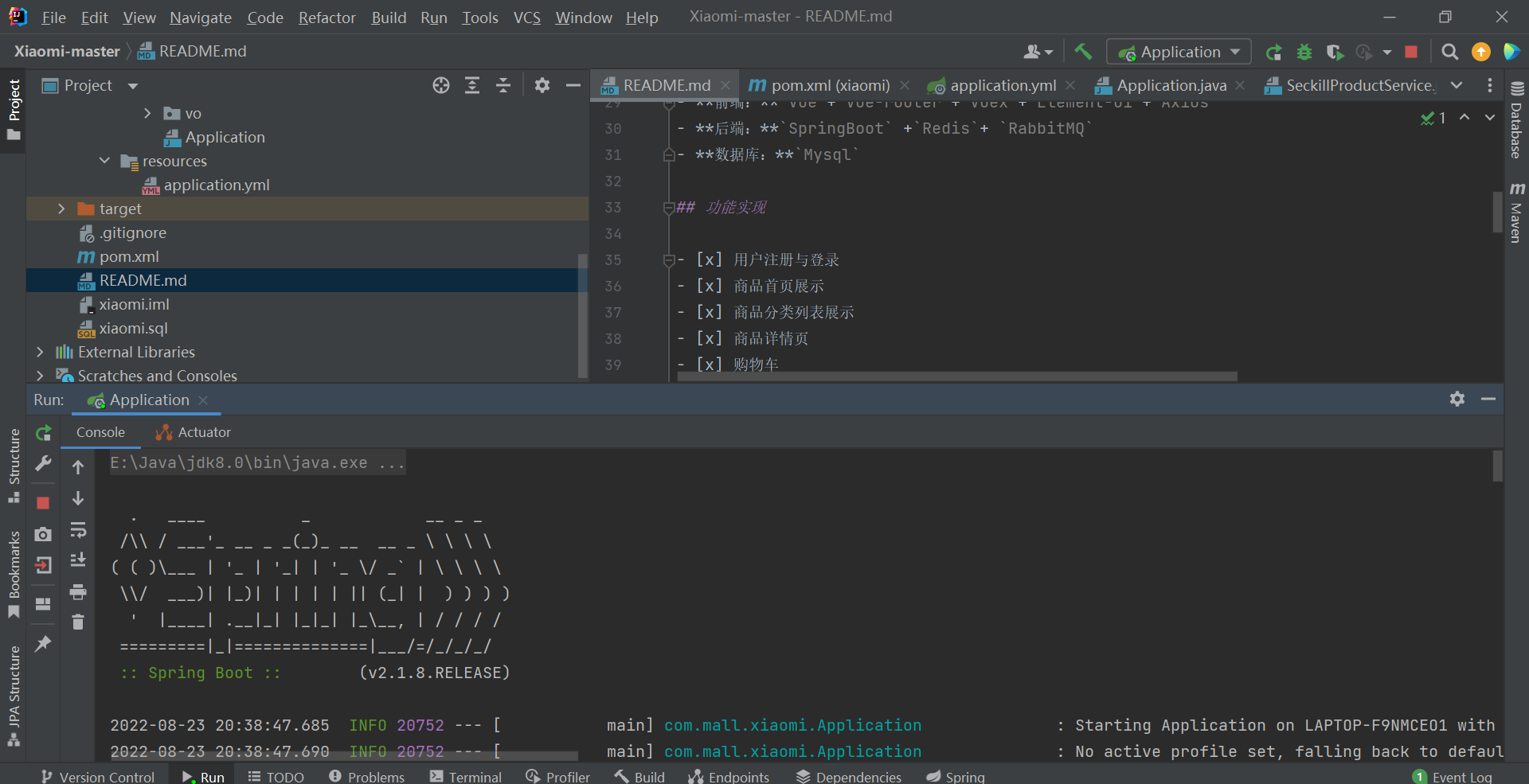
Task: Go to next highlighted problem arrow in editor
Action: (1489, 117)
